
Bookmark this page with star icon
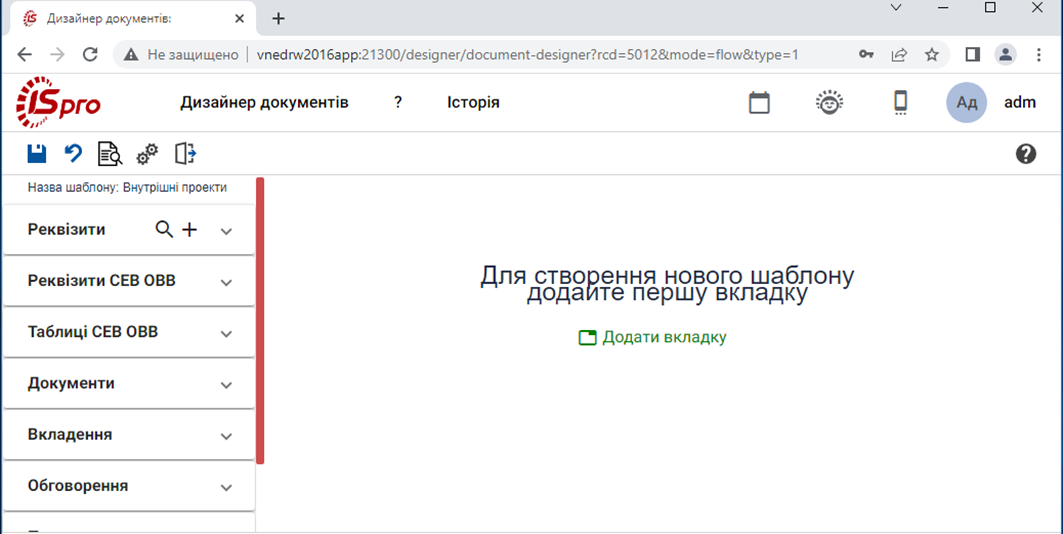pos(932,54)
